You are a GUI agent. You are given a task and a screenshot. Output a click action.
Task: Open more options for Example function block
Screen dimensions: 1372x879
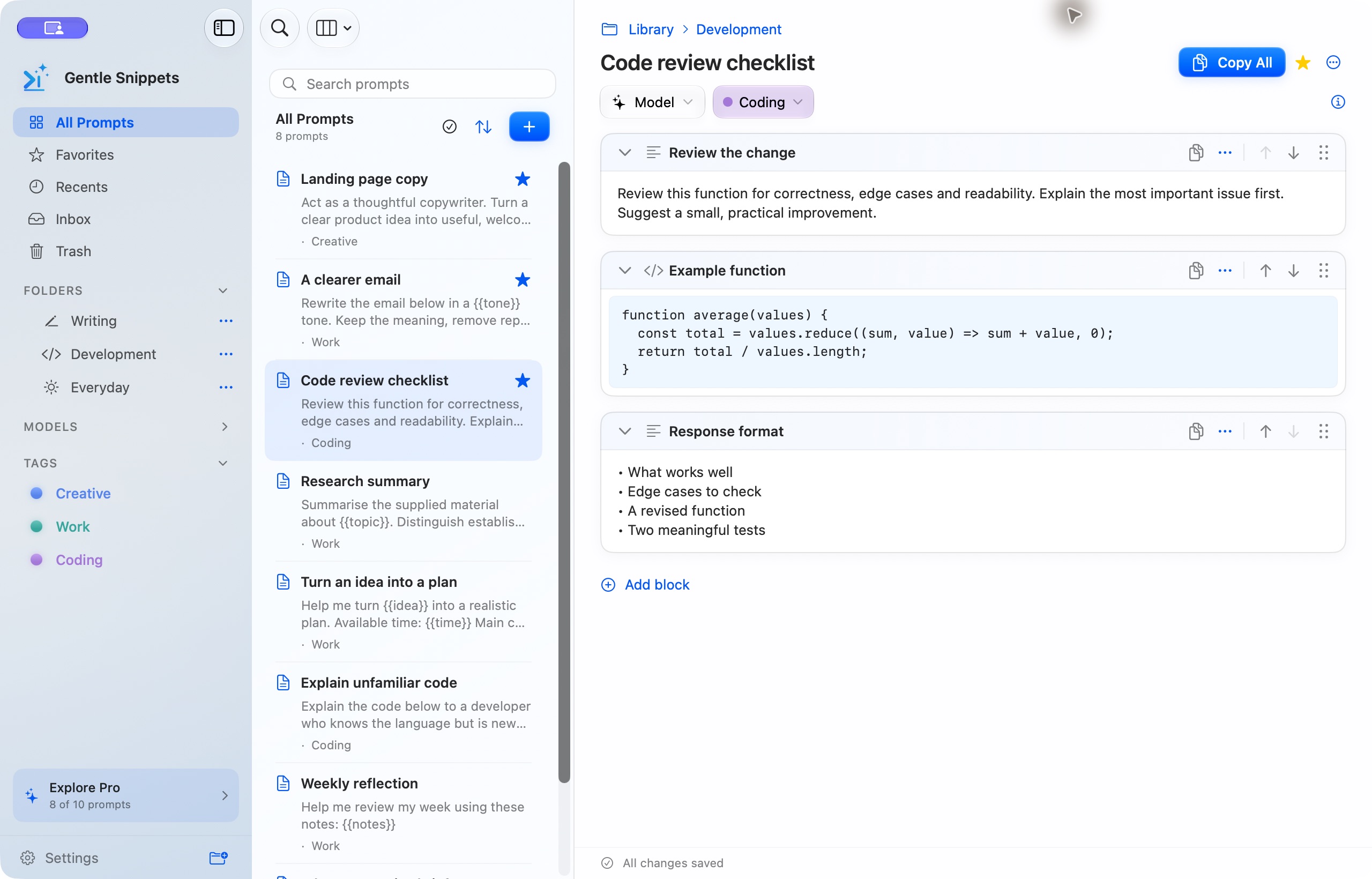[1225, 271]
